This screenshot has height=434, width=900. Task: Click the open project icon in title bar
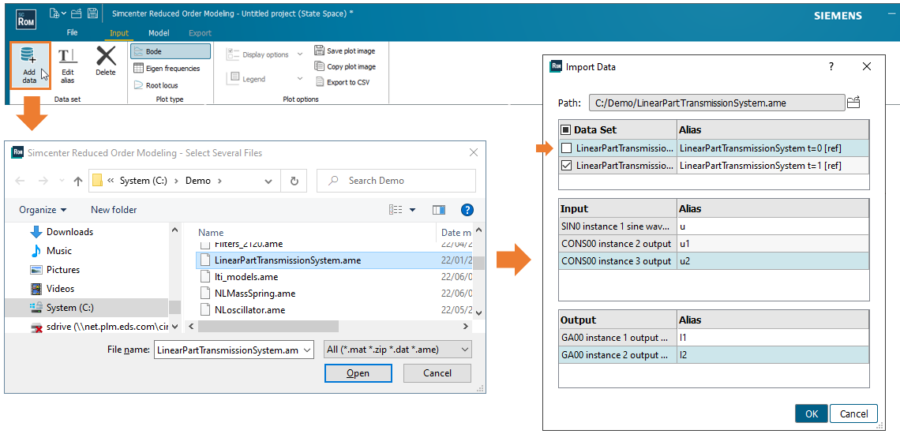(x=77, y=13)
